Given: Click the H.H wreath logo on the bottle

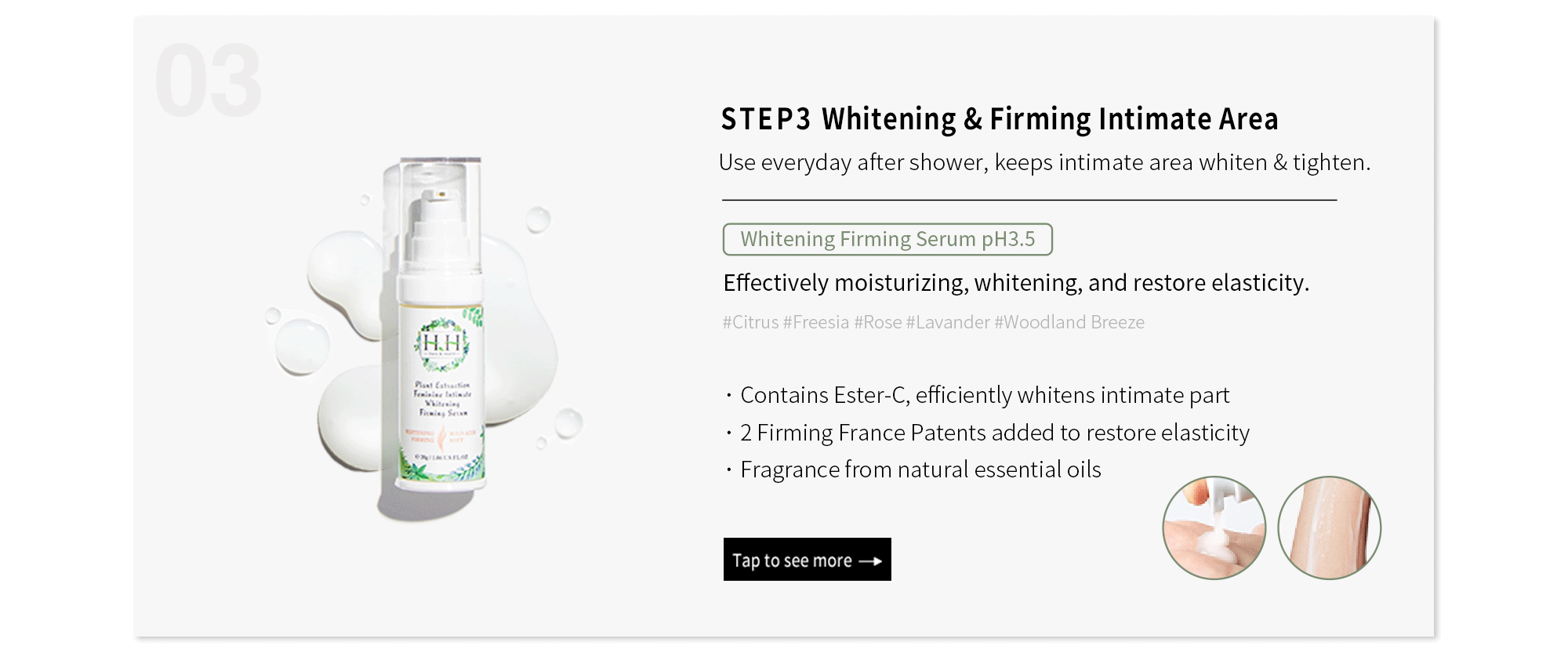Looking at the screenshot, I should click(441, 343).
